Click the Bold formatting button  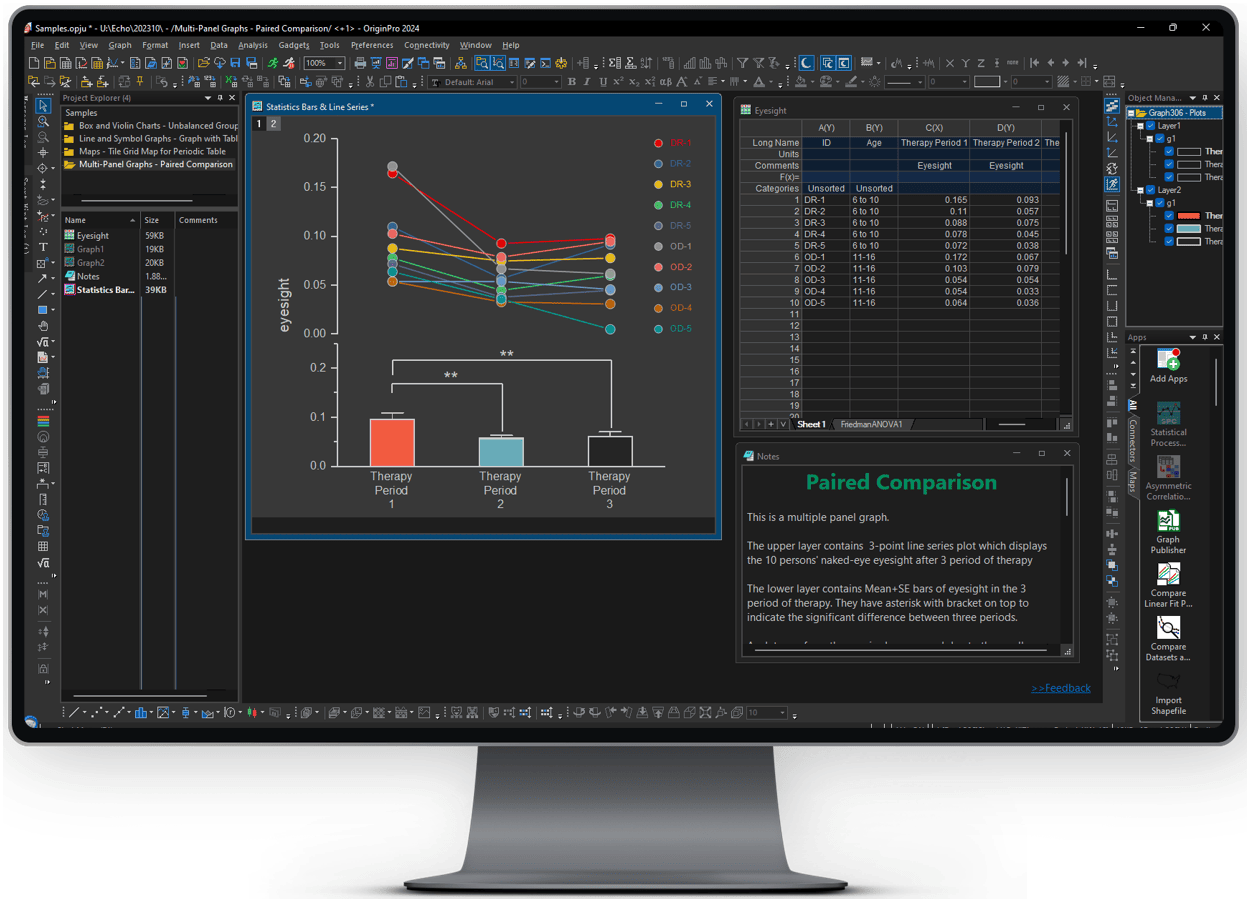tap(572, 82)
